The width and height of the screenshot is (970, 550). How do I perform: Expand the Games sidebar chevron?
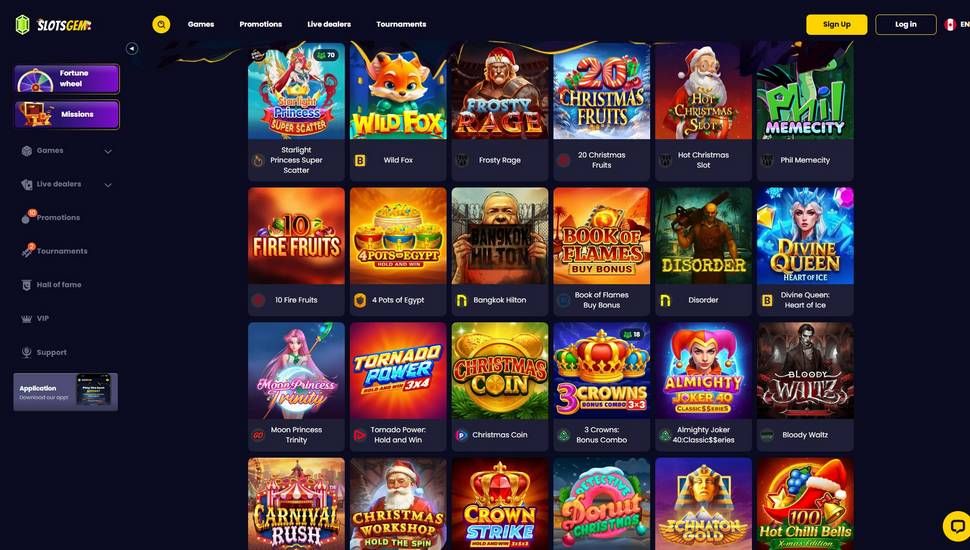click(x=108, y=151)
